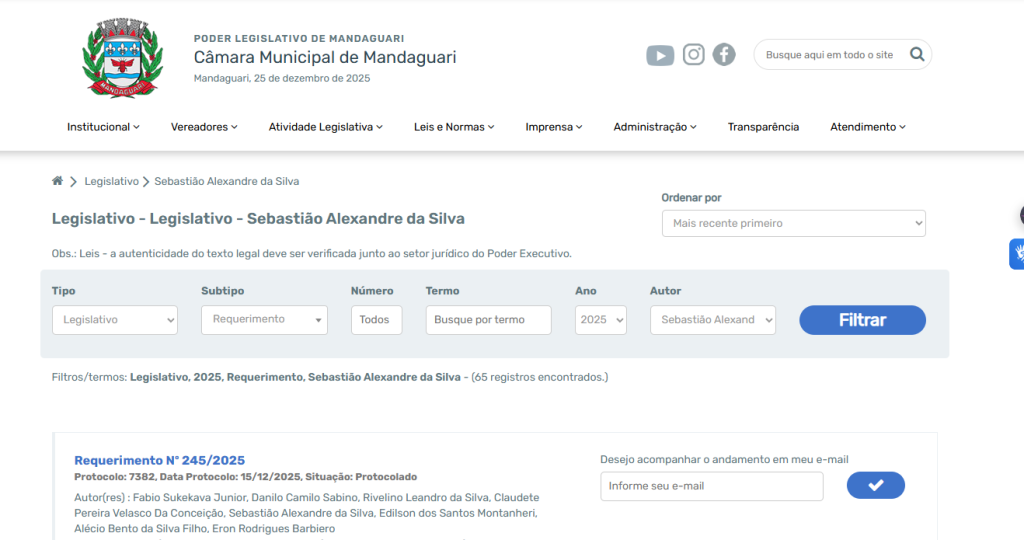Open the Facebook page icon
1024x540 pixels.
tap(724, 55)
